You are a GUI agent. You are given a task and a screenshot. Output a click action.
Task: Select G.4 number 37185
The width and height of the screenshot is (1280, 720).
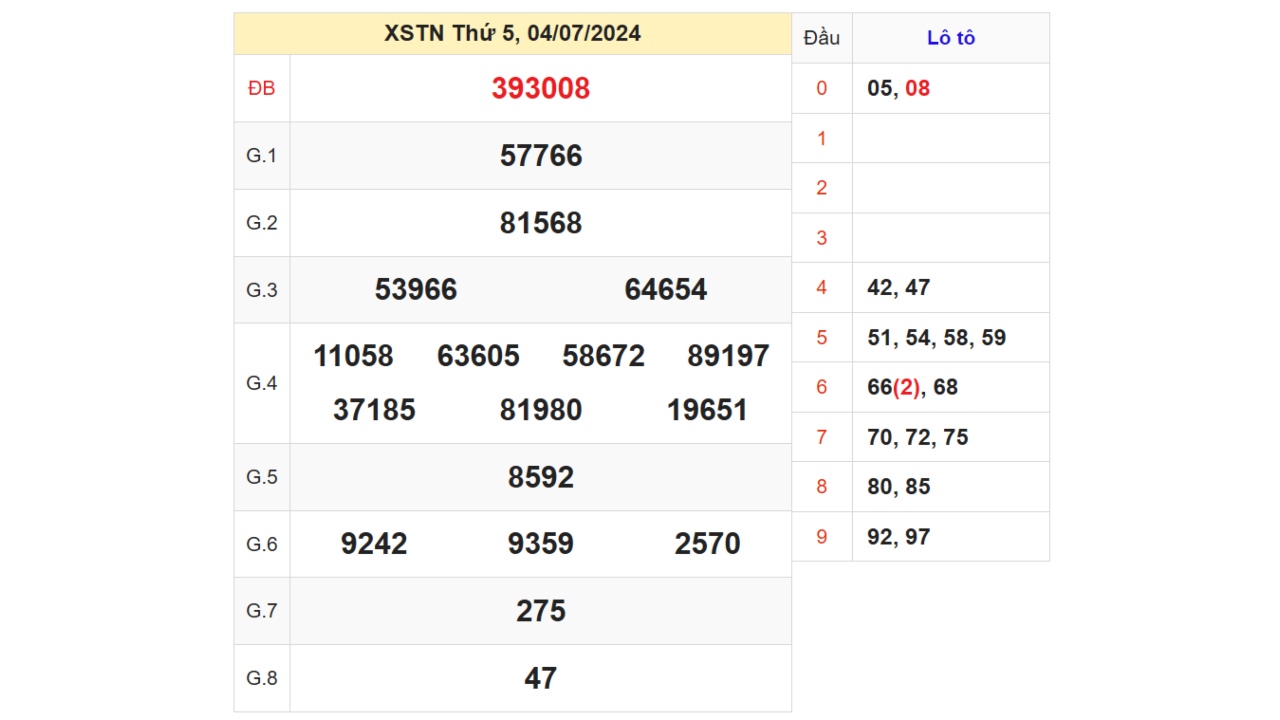374,410
